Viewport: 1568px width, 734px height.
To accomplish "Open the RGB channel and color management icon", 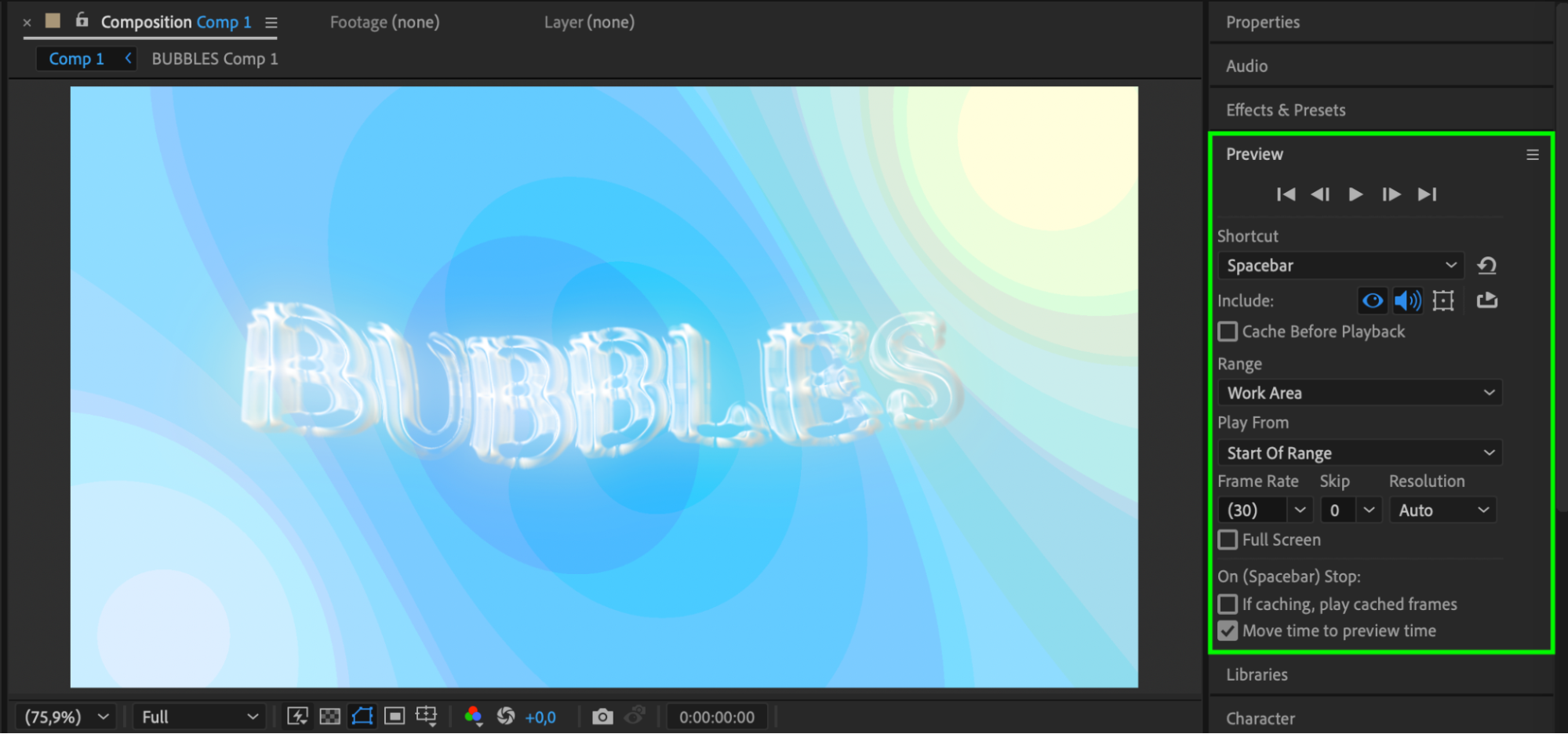I will [473, 716].
